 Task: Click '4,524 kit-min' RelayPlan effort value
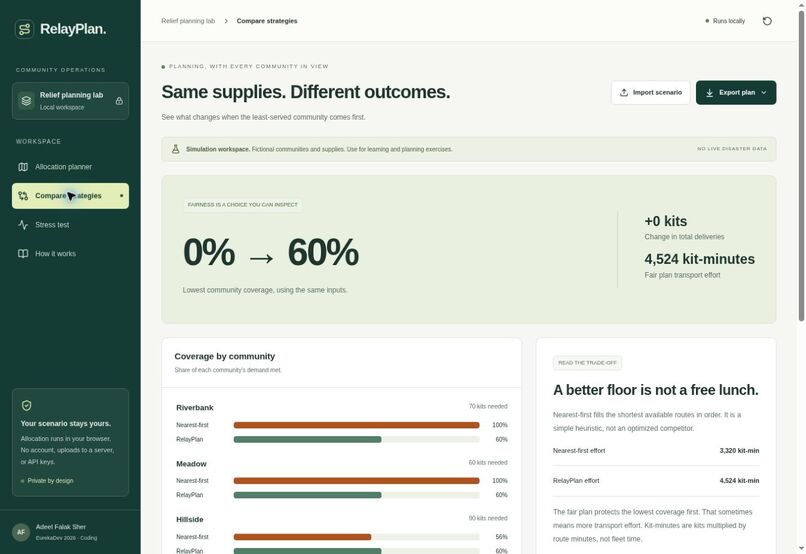click(739, 481)
